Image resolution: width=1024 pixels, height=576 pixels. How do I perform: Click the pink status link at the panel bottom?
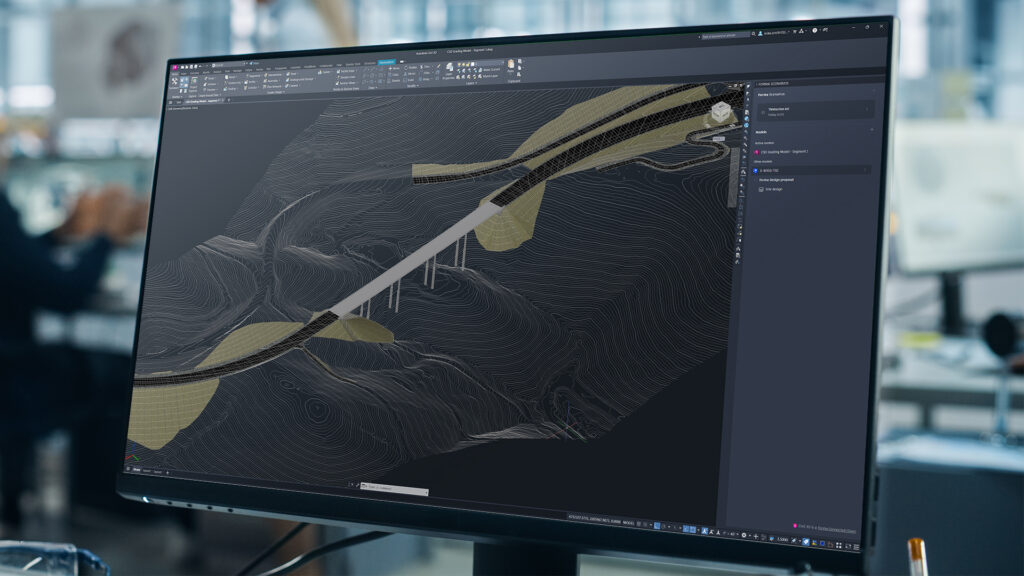click(827, 529)
